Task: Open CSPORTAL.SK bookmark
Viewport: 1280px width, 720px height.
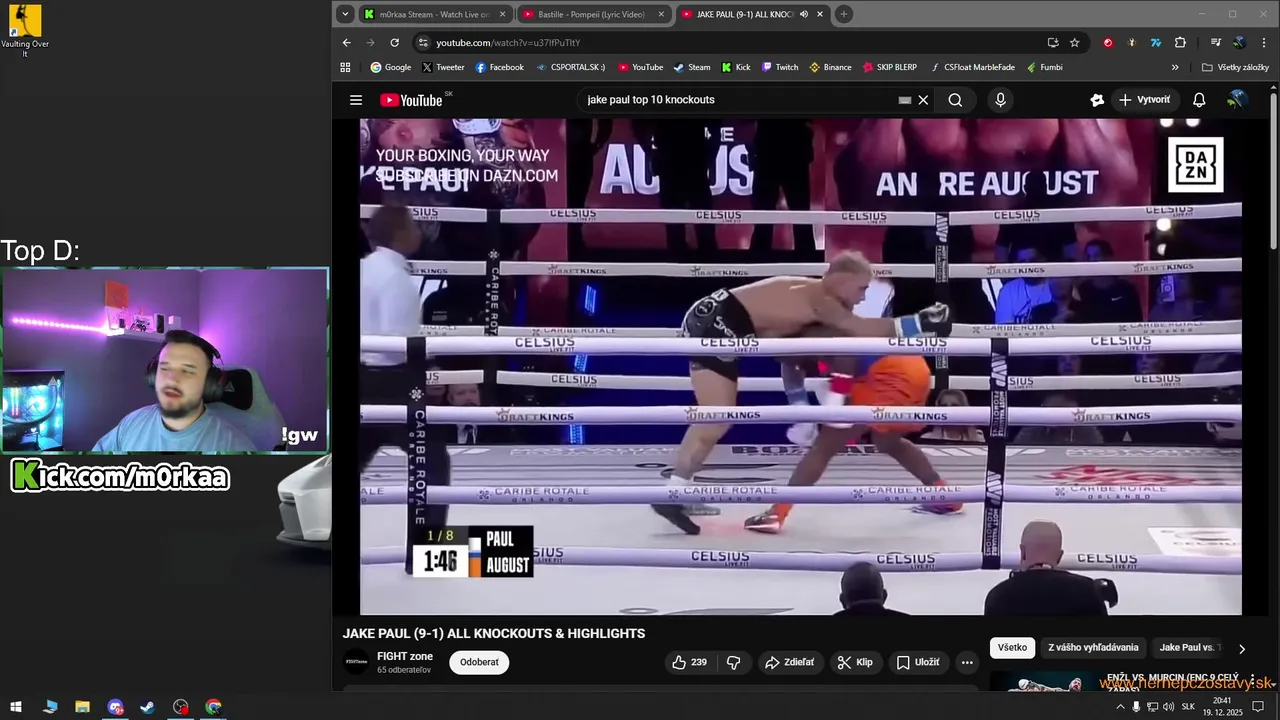Action: point(570,67)
